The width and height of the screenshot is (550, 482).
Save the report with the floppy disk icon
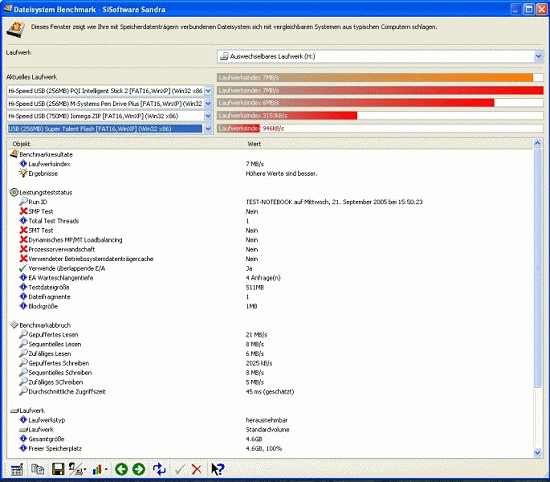pos(58,469)
